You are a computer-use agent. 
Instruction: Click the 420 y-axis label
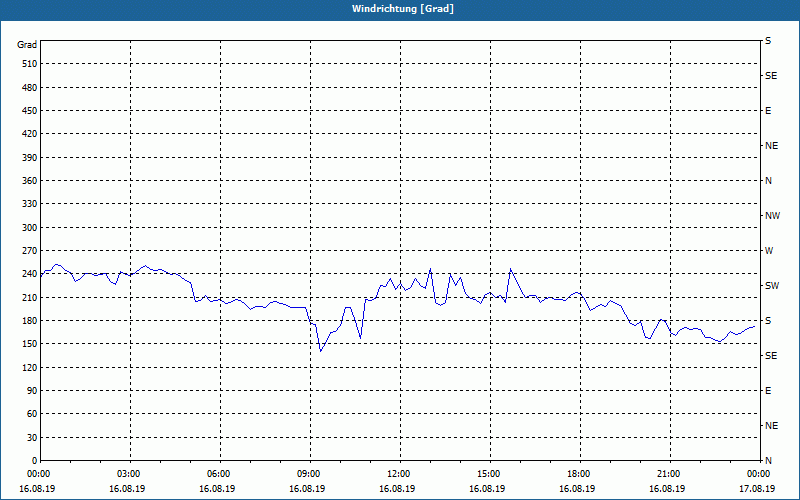pos(30,134)
